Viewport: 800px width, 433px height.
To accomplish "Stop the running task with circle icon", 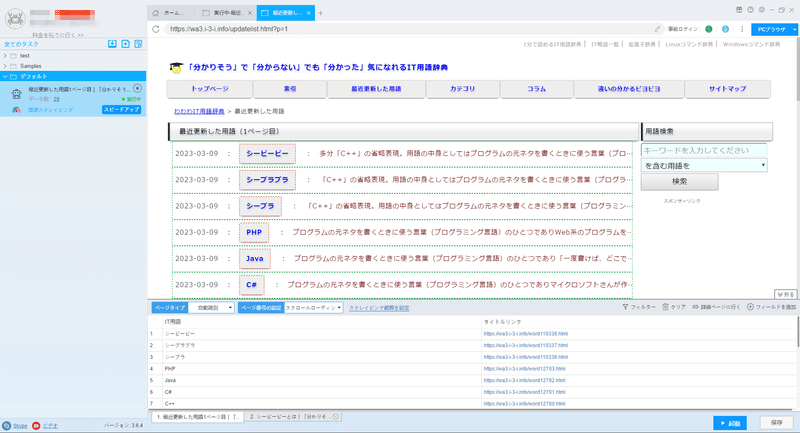I will click(x=137, y=89).
